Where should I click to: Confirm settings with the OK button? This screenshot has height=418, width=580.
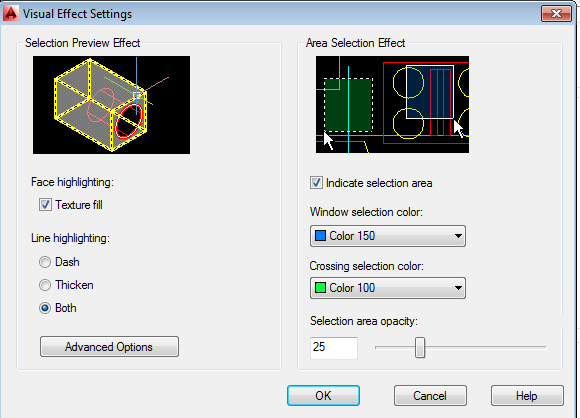click(x=323, y=395)
